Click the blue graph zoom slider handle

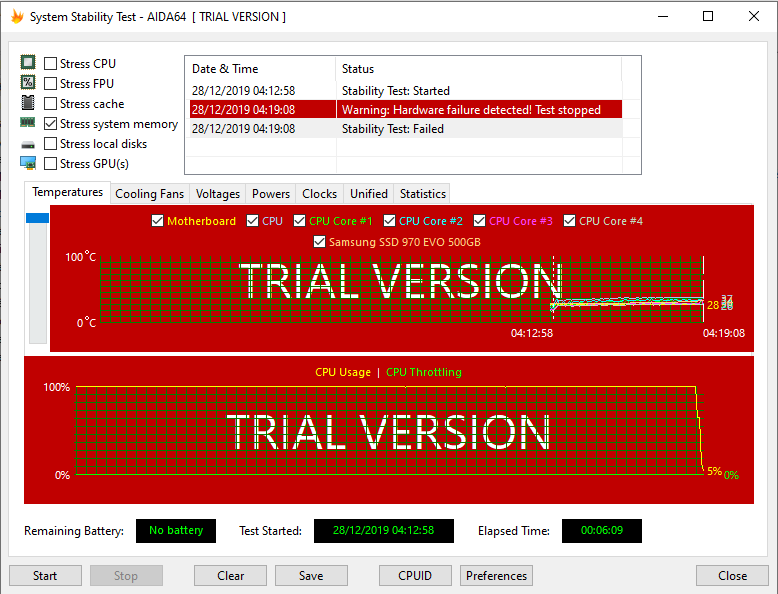click(37, 218)
